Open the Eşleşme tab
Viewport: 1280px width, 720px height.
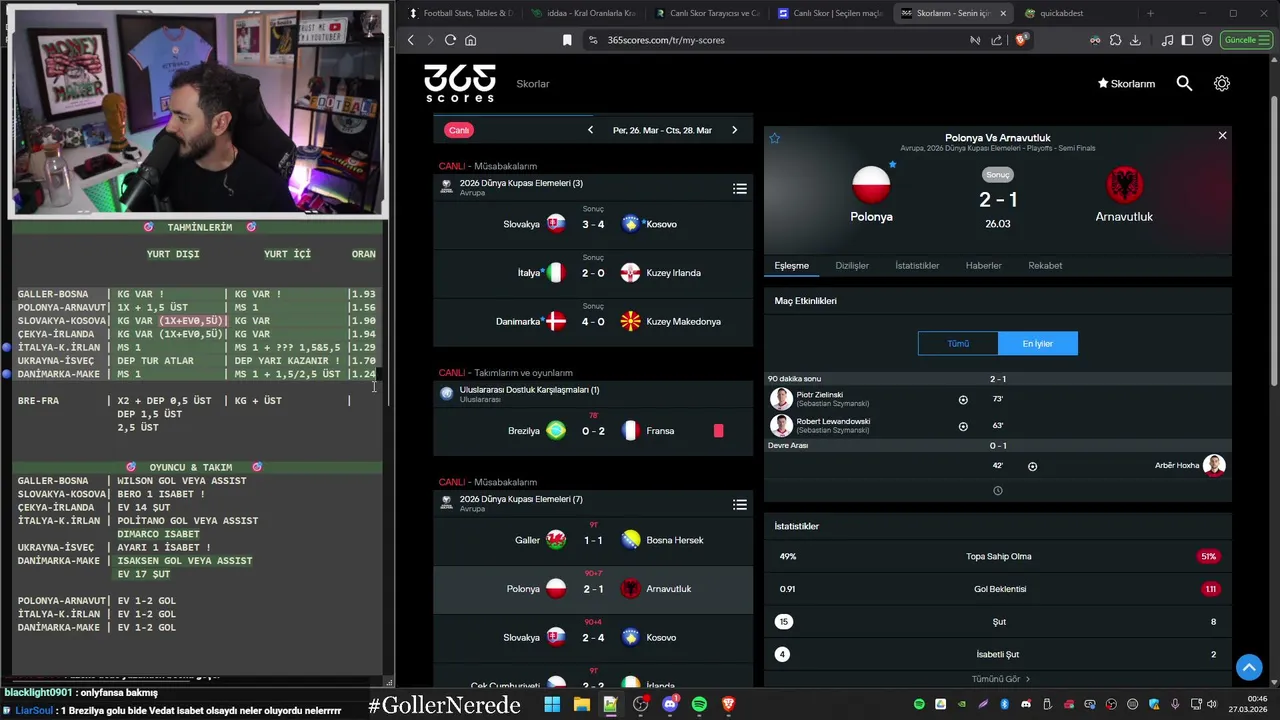coord(791,266)
